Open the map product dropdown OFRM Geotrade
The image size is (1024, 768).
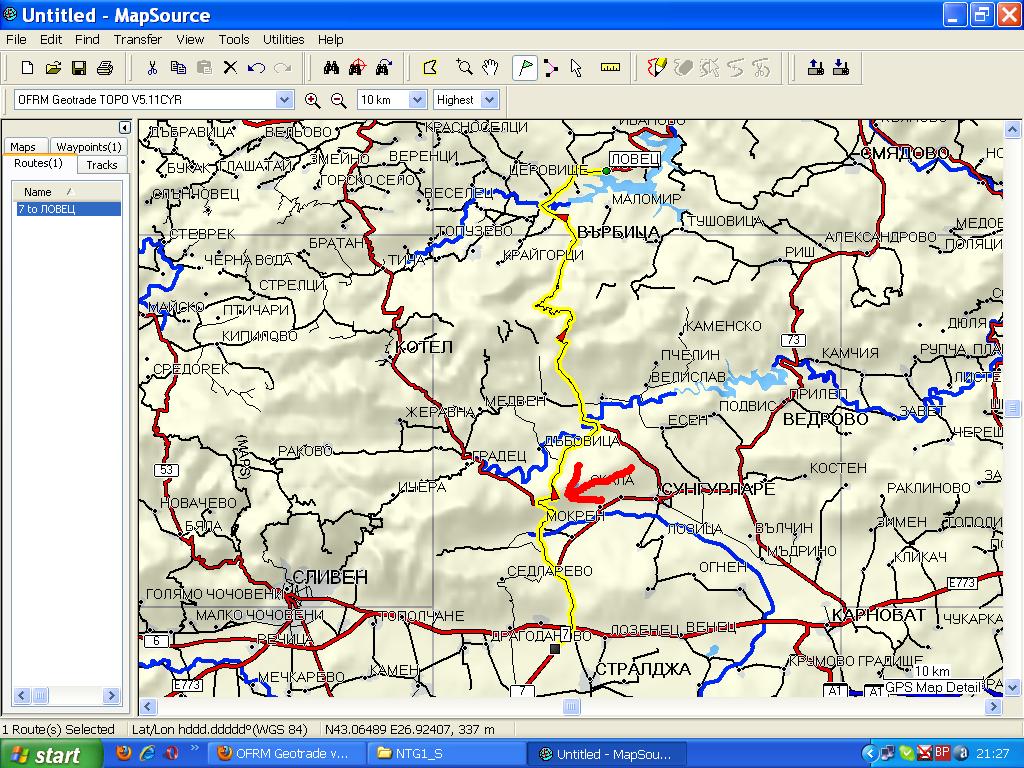tap(284, 100)
